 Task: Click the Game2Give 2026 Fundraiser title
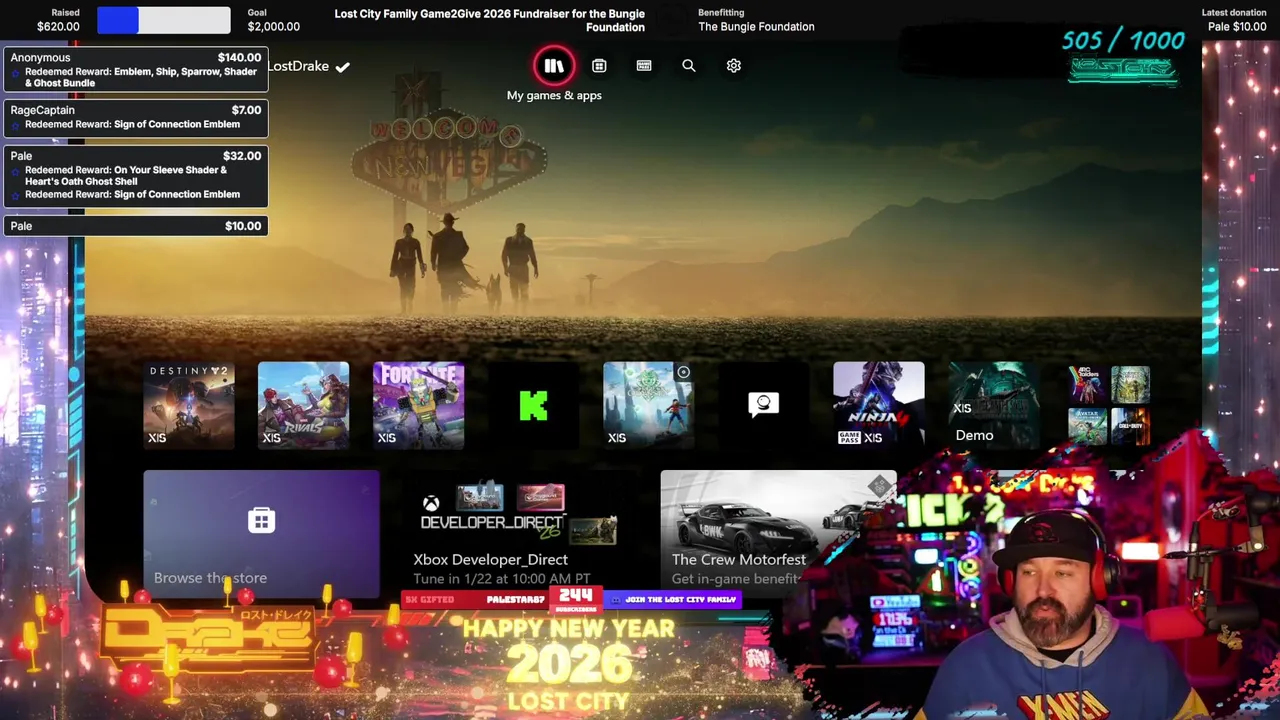tap(490, 20)
